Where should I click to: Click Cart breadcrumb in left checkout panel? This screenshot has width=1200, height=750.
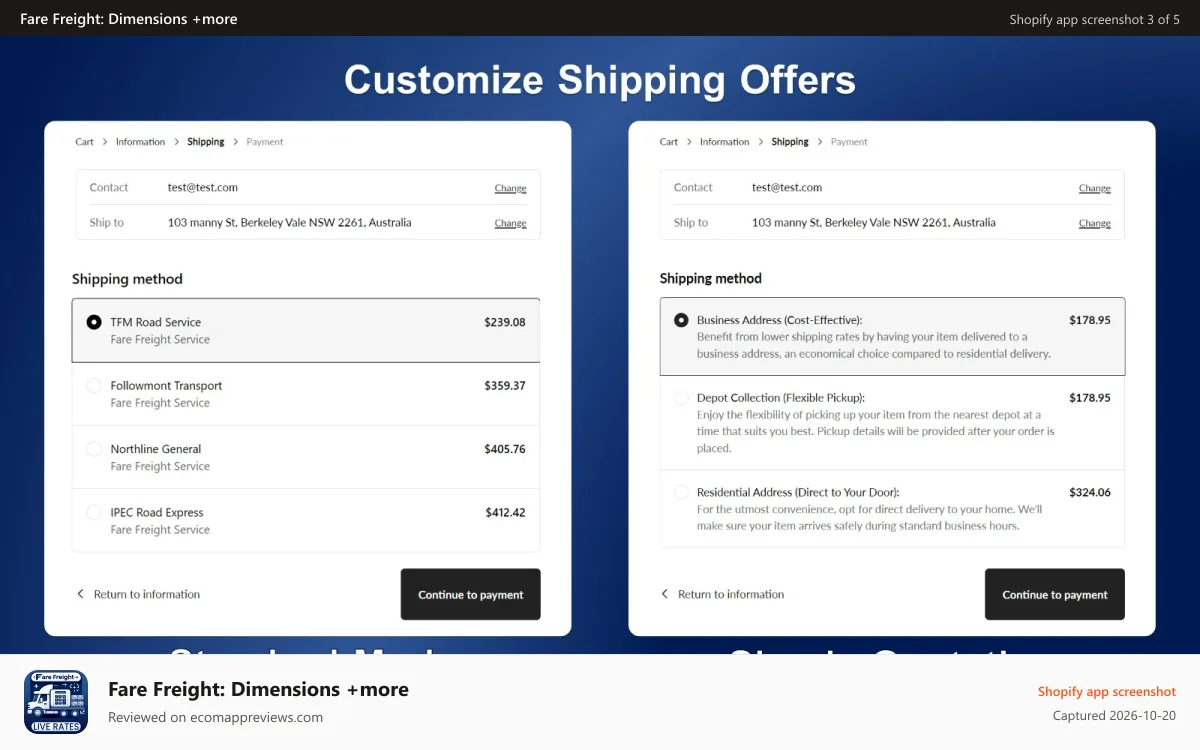(x=84, y=142)
